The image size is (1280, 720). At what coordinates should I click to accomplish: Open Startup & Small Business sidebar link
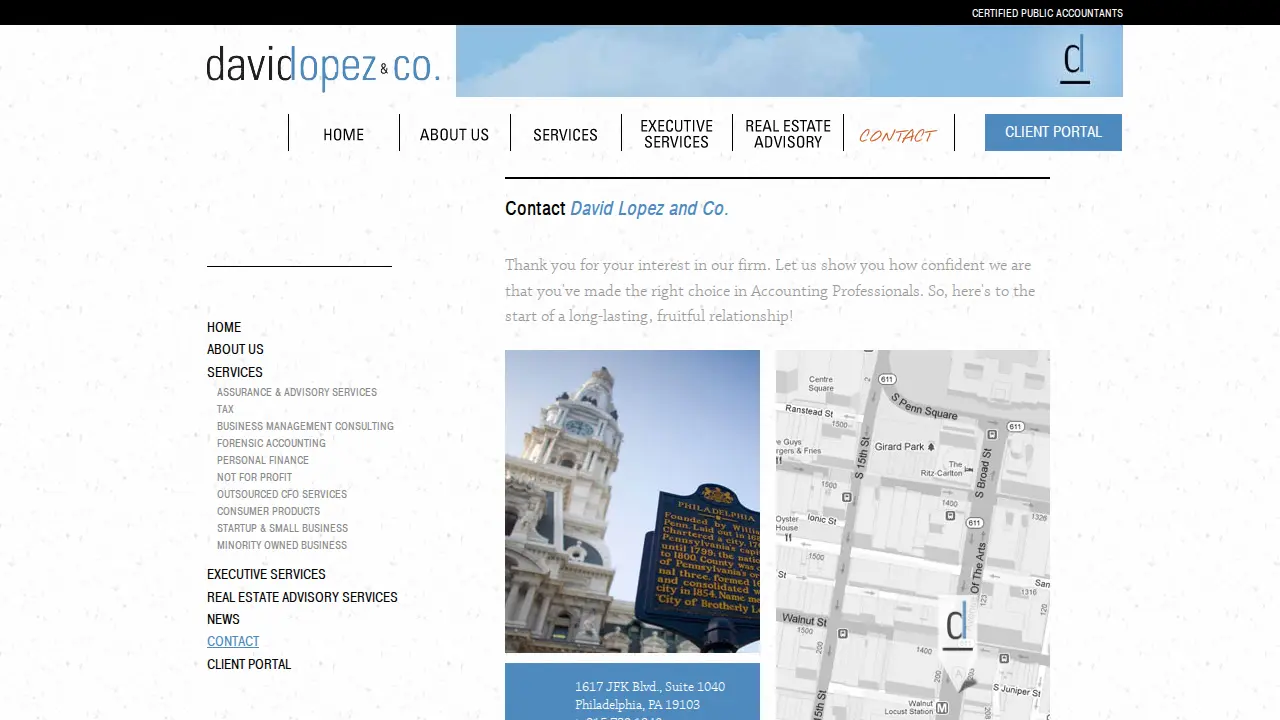click(x=283, y=528)
